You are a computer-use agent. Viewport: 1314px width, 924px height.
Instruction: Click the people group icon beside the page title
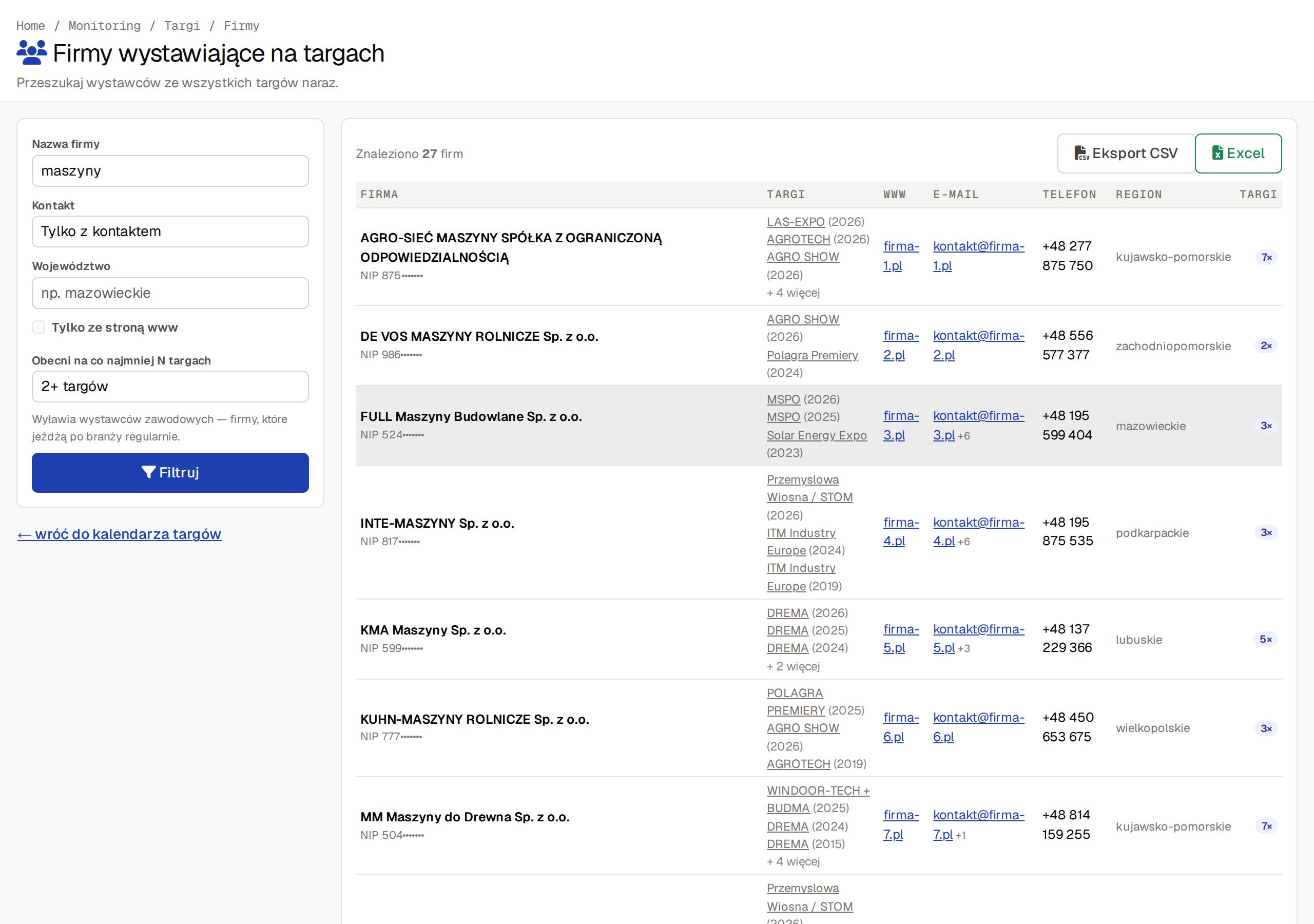click(x=31, y=53)
